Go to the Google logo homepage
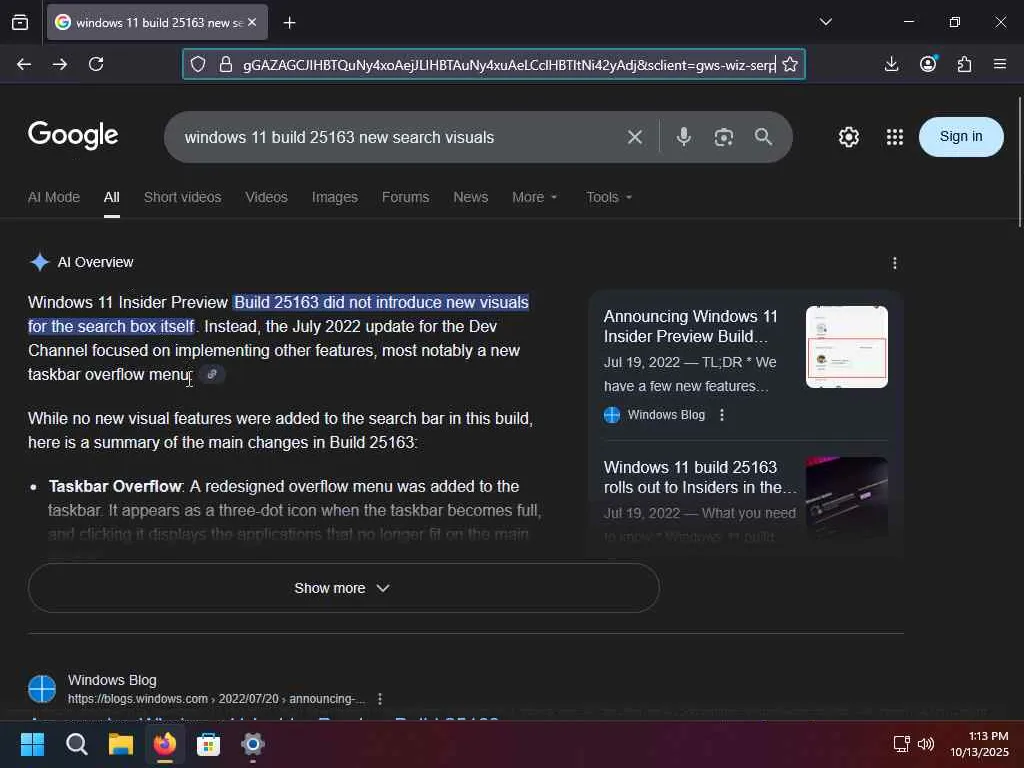The image size is (1024, 768). (x=73, y=135)
